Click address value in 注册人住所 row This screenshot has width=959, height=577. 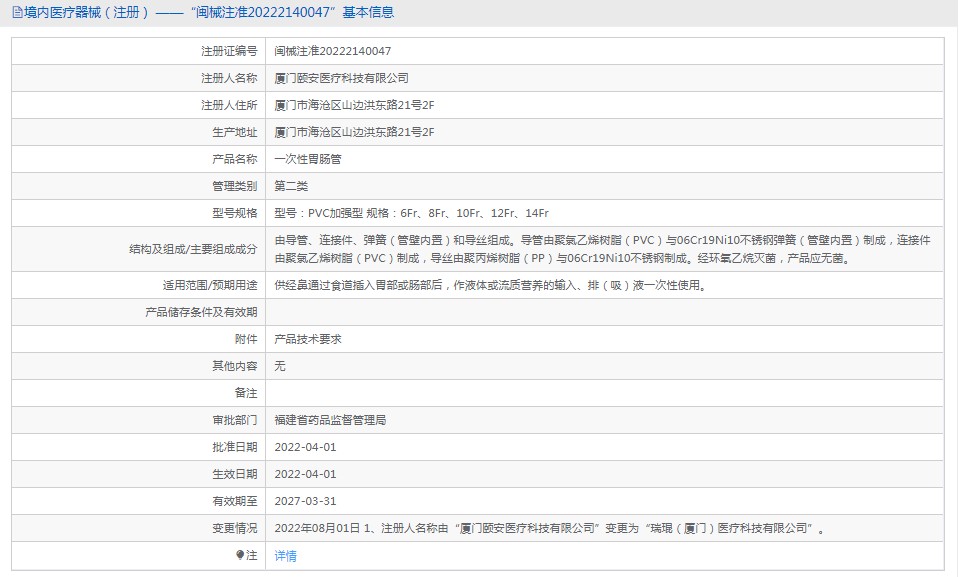(x=354, y=105)
